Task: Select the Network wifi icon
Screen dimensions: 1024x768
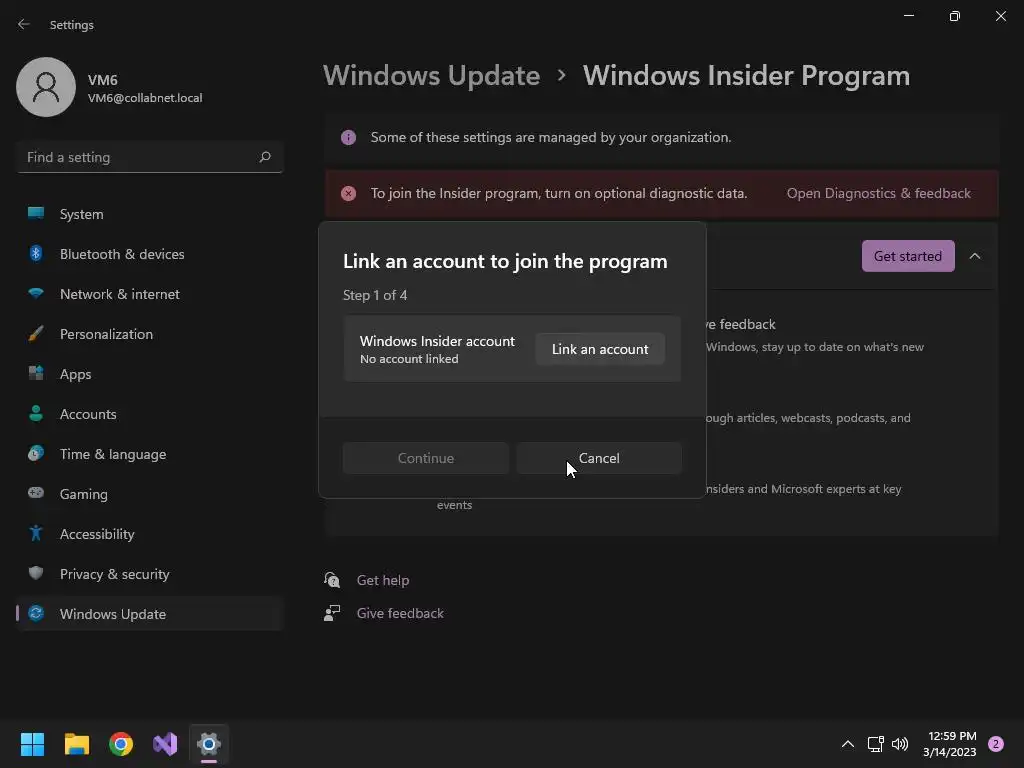Action: click(x=36, y=293)
